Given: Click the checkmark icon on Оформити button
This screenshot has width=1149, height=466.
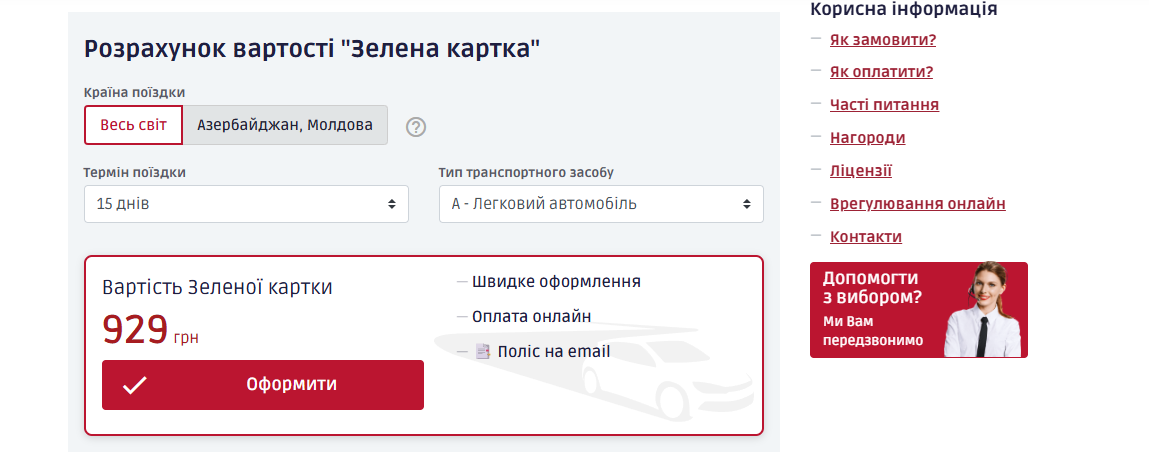Looking at the screenshot, I should click(x=134, y=385).
